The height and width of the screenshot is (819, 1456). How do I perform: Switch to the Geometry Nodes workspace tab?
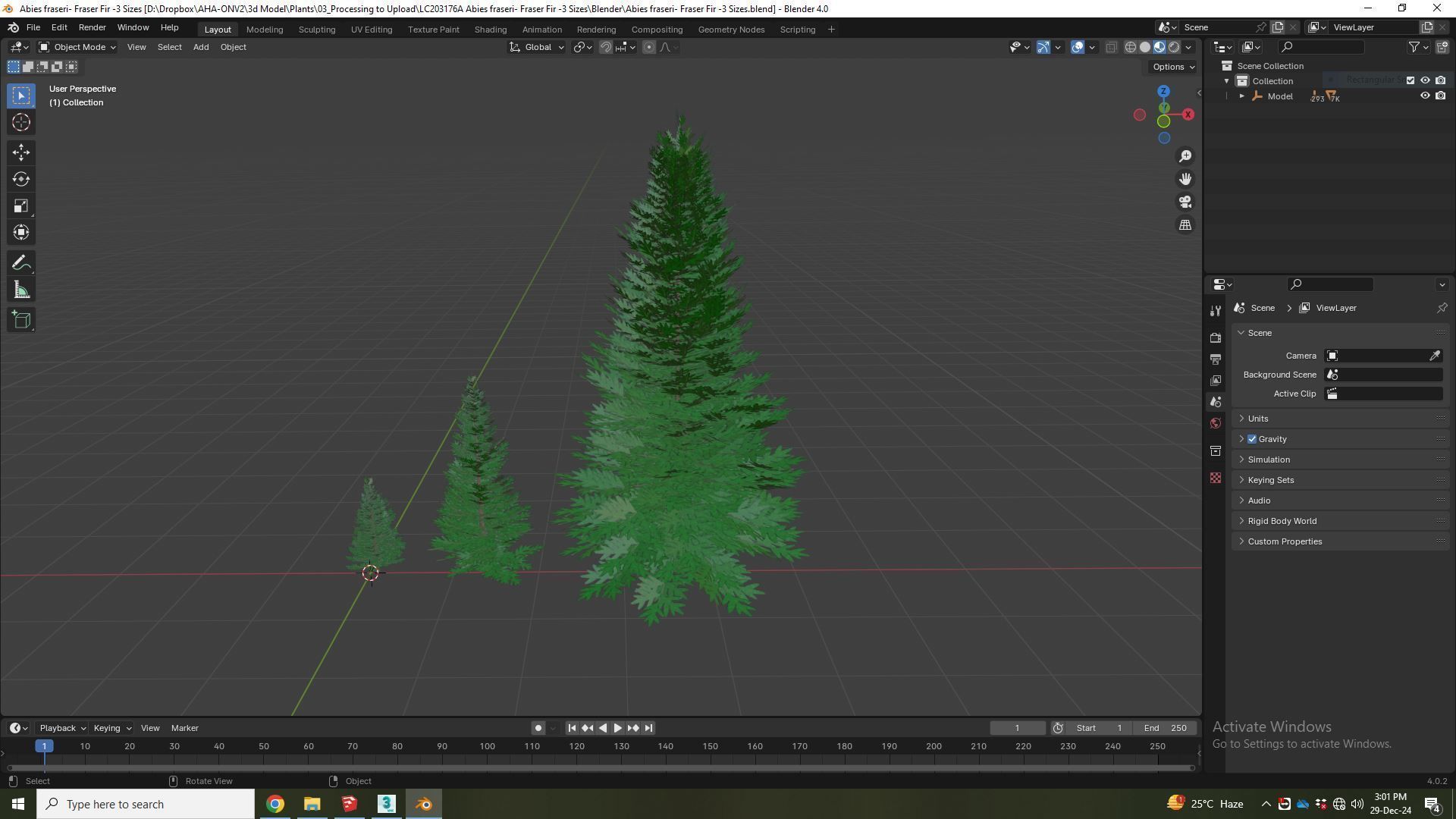coord(731,30)
